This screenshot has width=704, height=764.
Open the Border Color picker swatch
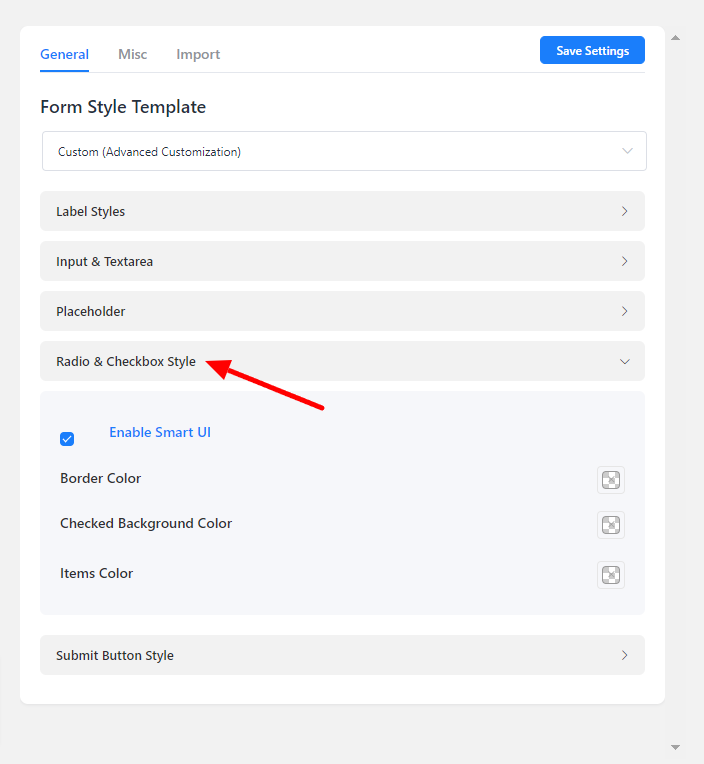coord(610,480)
